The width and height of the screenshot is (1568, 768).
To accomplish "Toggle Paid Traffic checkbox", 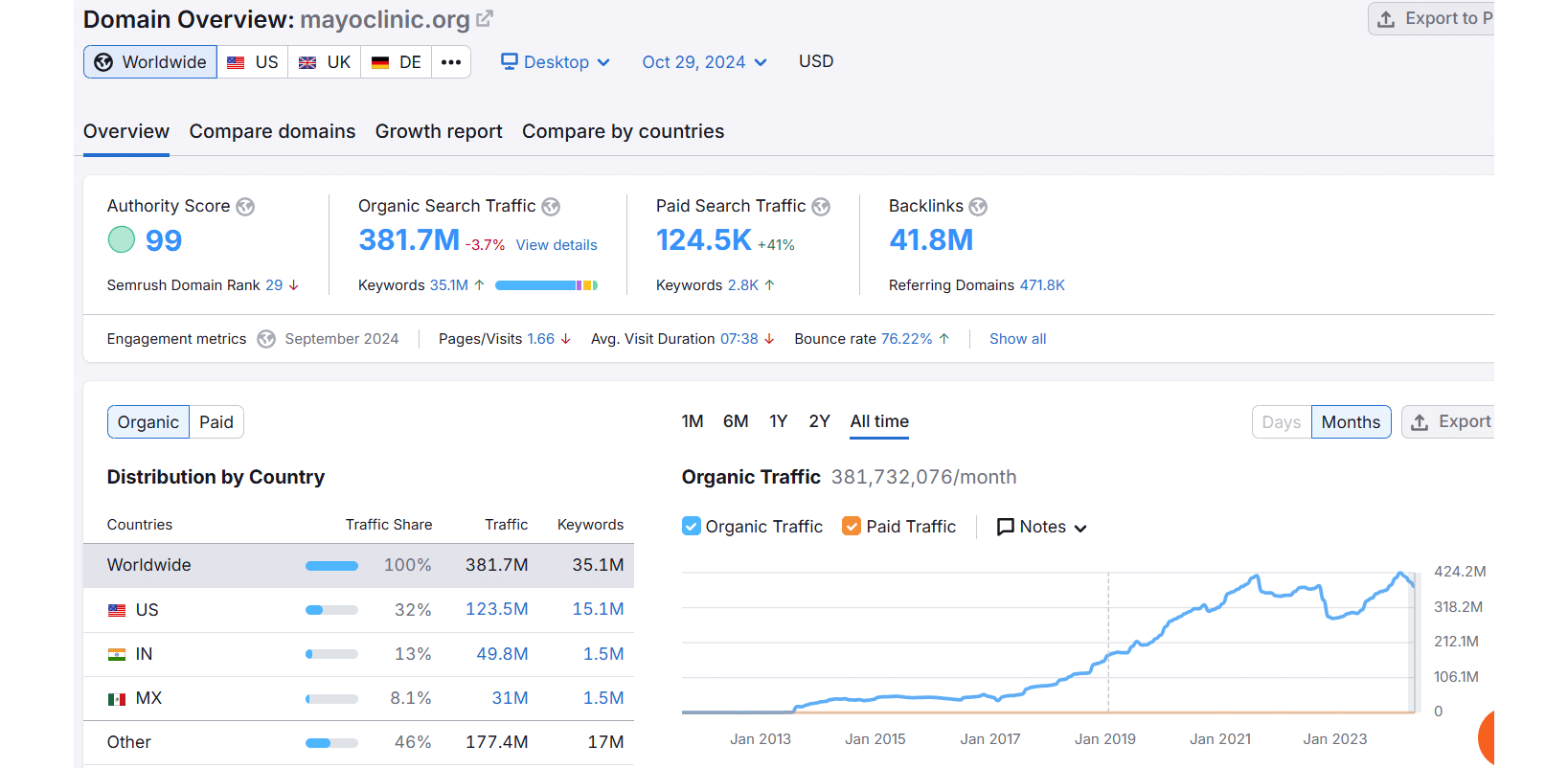I will point(852,527).
